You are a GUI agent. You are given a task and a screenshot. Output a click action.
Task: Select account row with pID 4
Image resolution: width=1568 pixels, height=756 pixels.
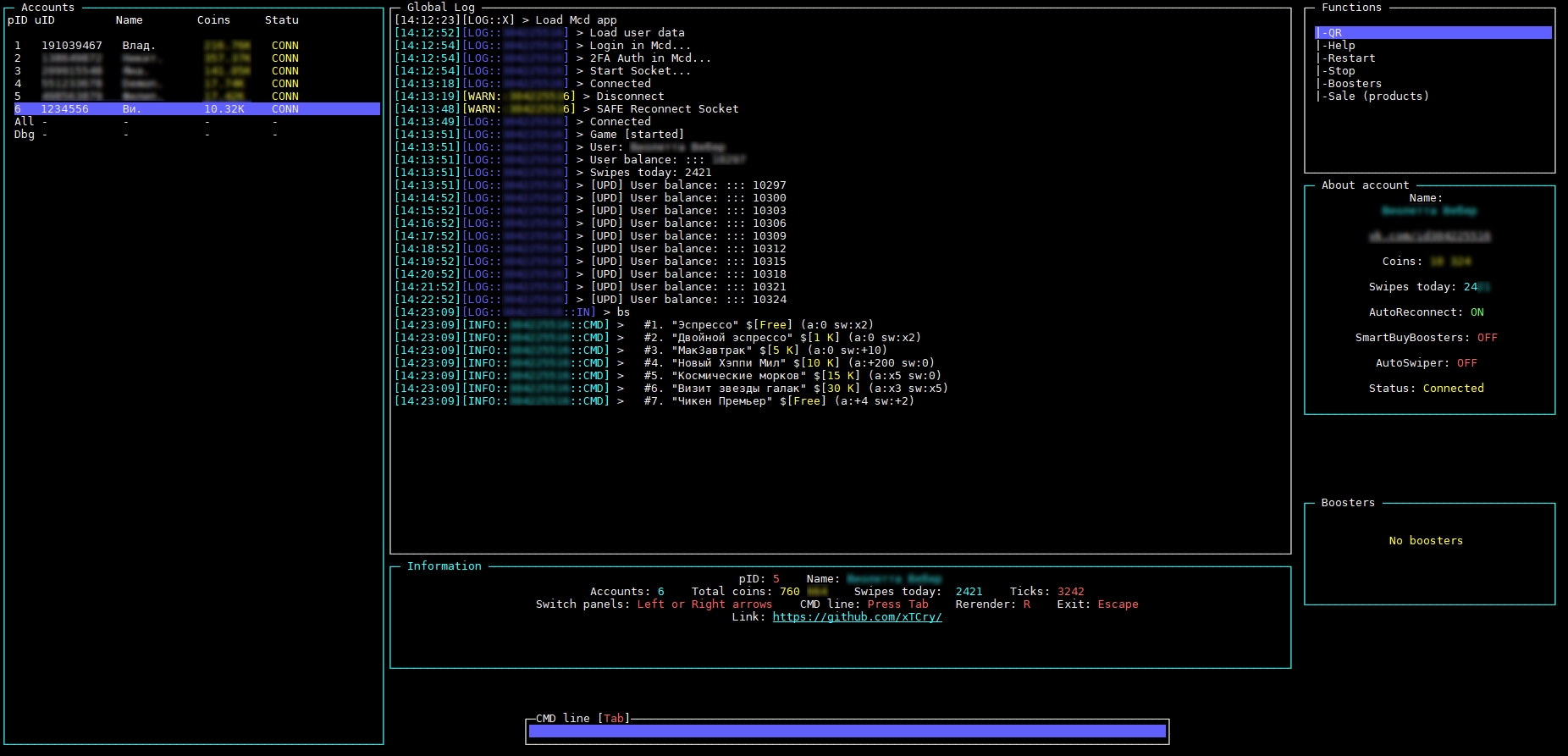tap(196, 84)
